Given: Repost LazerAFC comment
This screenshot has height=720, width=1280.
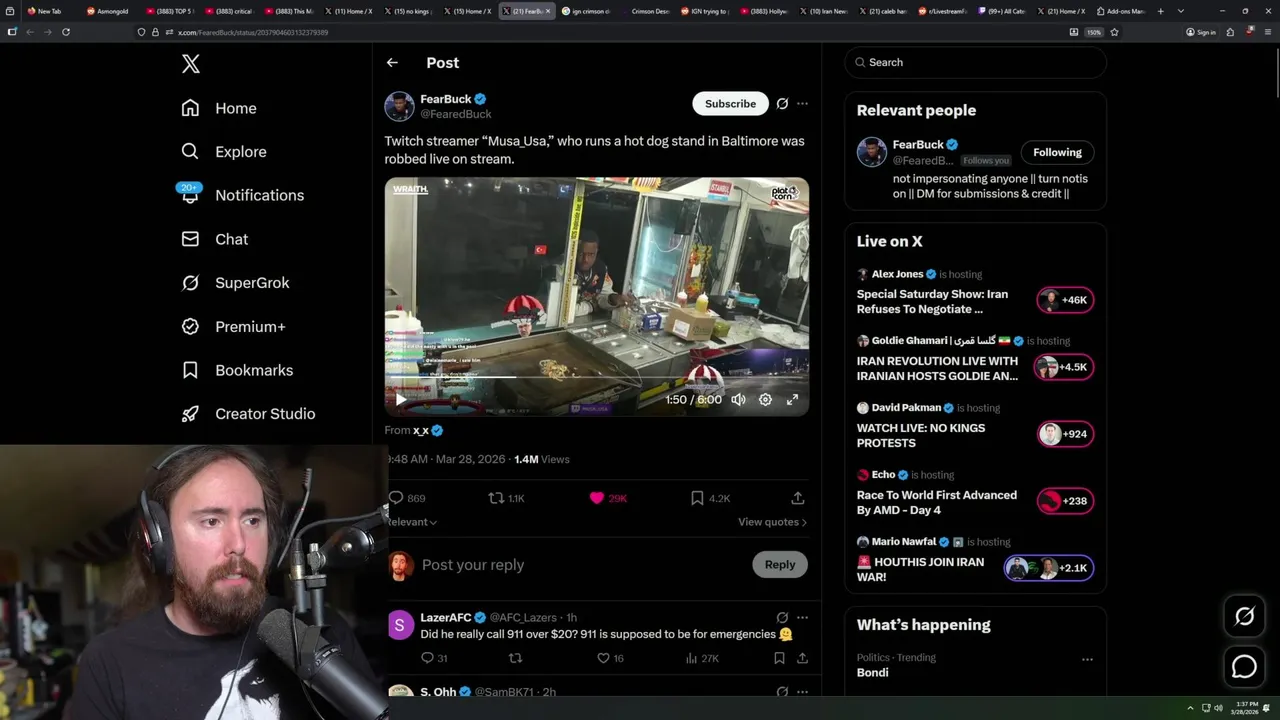Looking at the screenshot, I should click(516, 658).
